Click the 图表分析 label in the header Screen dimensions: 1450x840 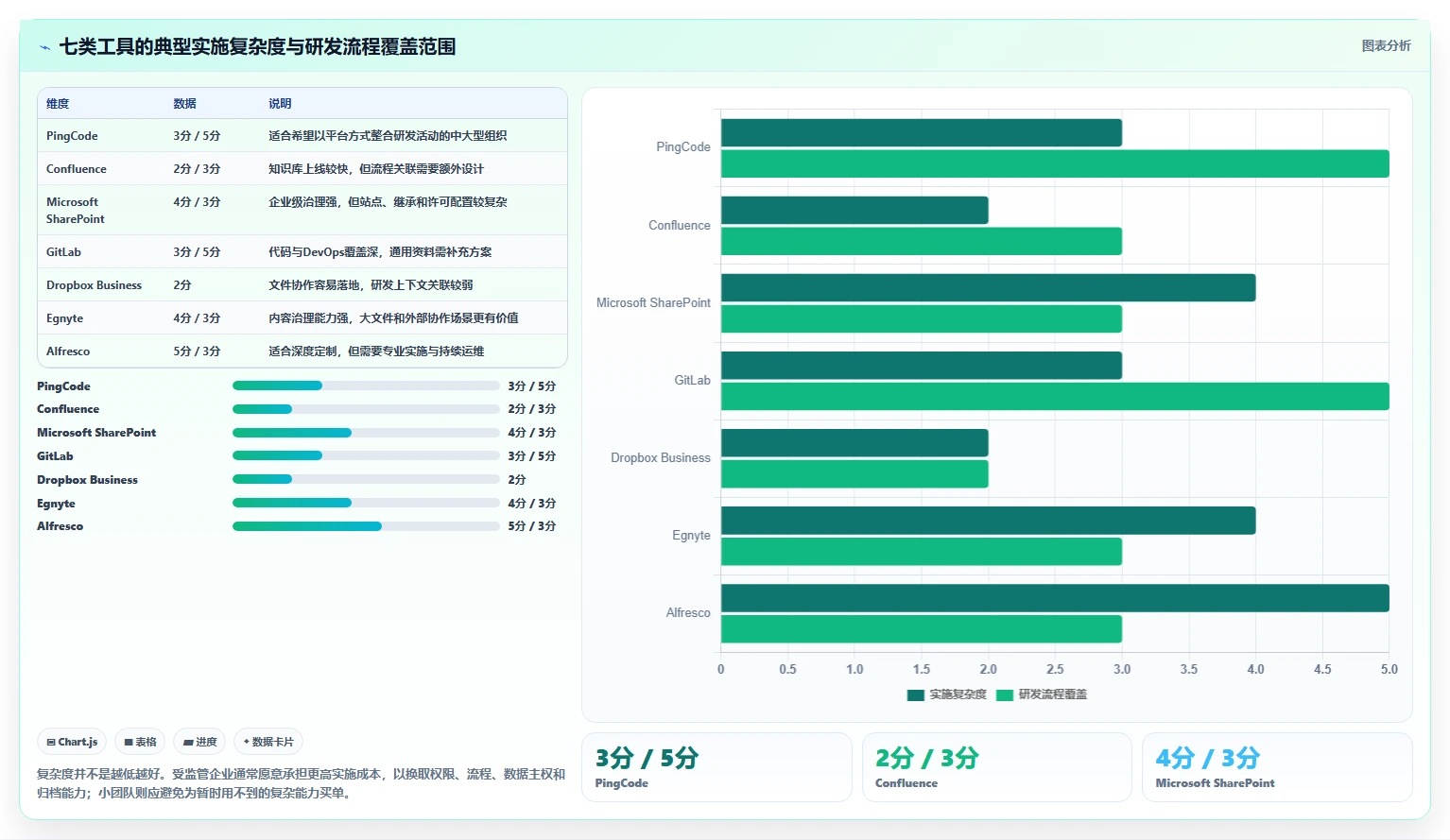click(x=1386, y=45)
